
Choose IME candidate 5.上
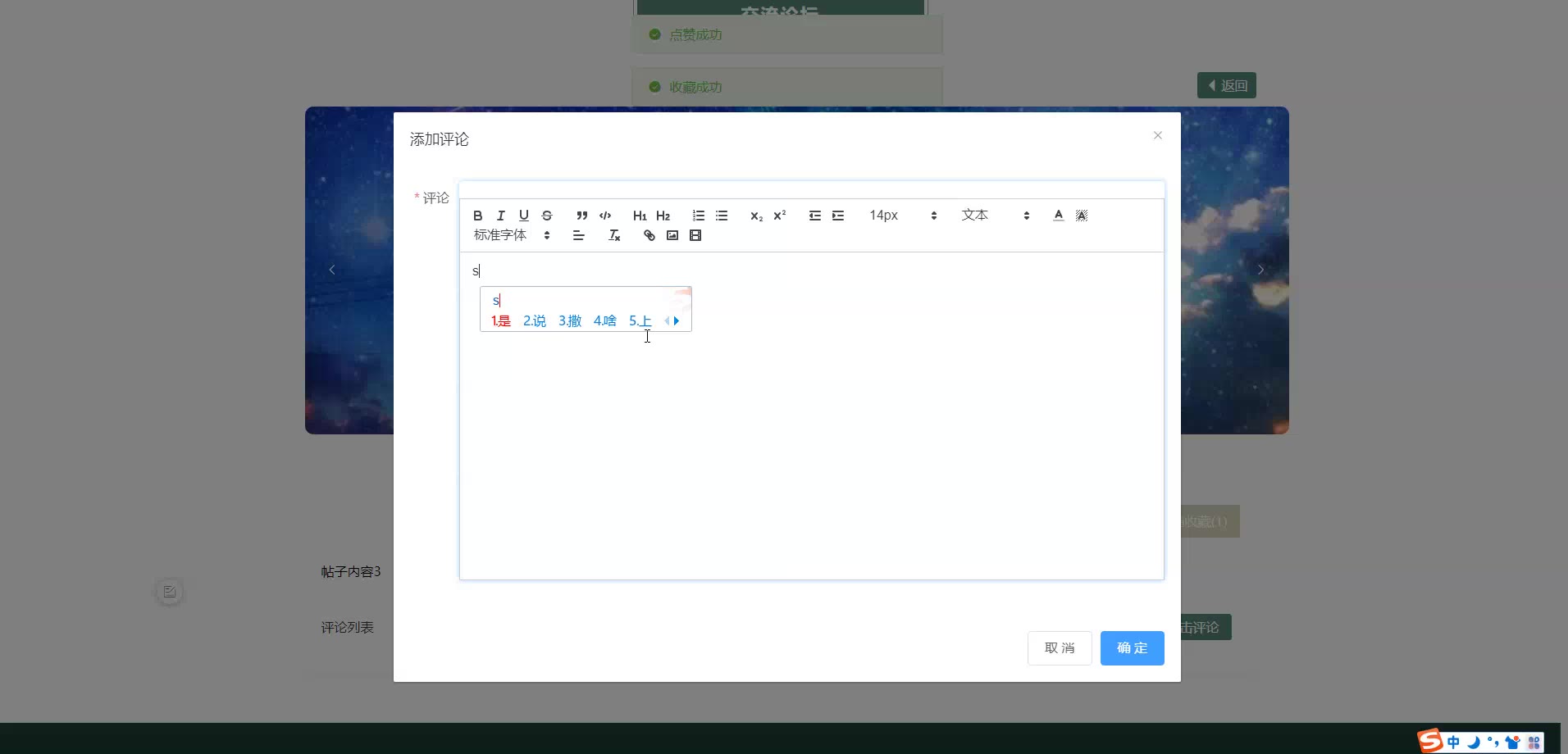point(640,320)
